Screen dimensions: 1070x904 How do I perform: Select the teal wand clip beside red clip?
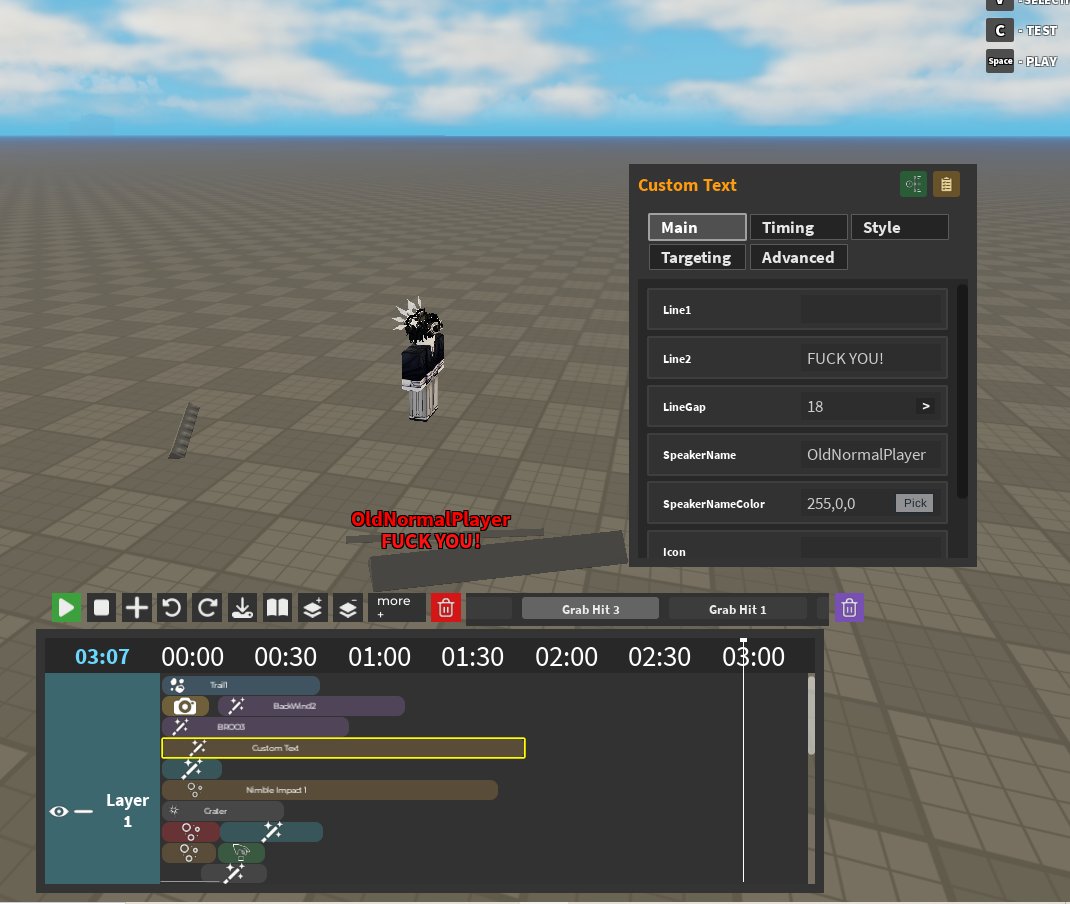tap(272, 832)
